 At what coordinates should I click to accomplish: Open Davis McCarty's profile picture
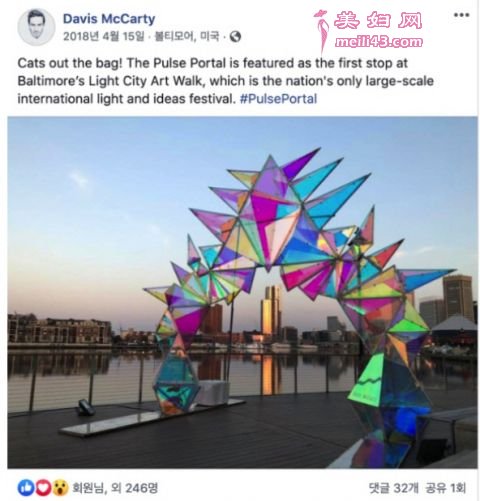pos(36,27)
